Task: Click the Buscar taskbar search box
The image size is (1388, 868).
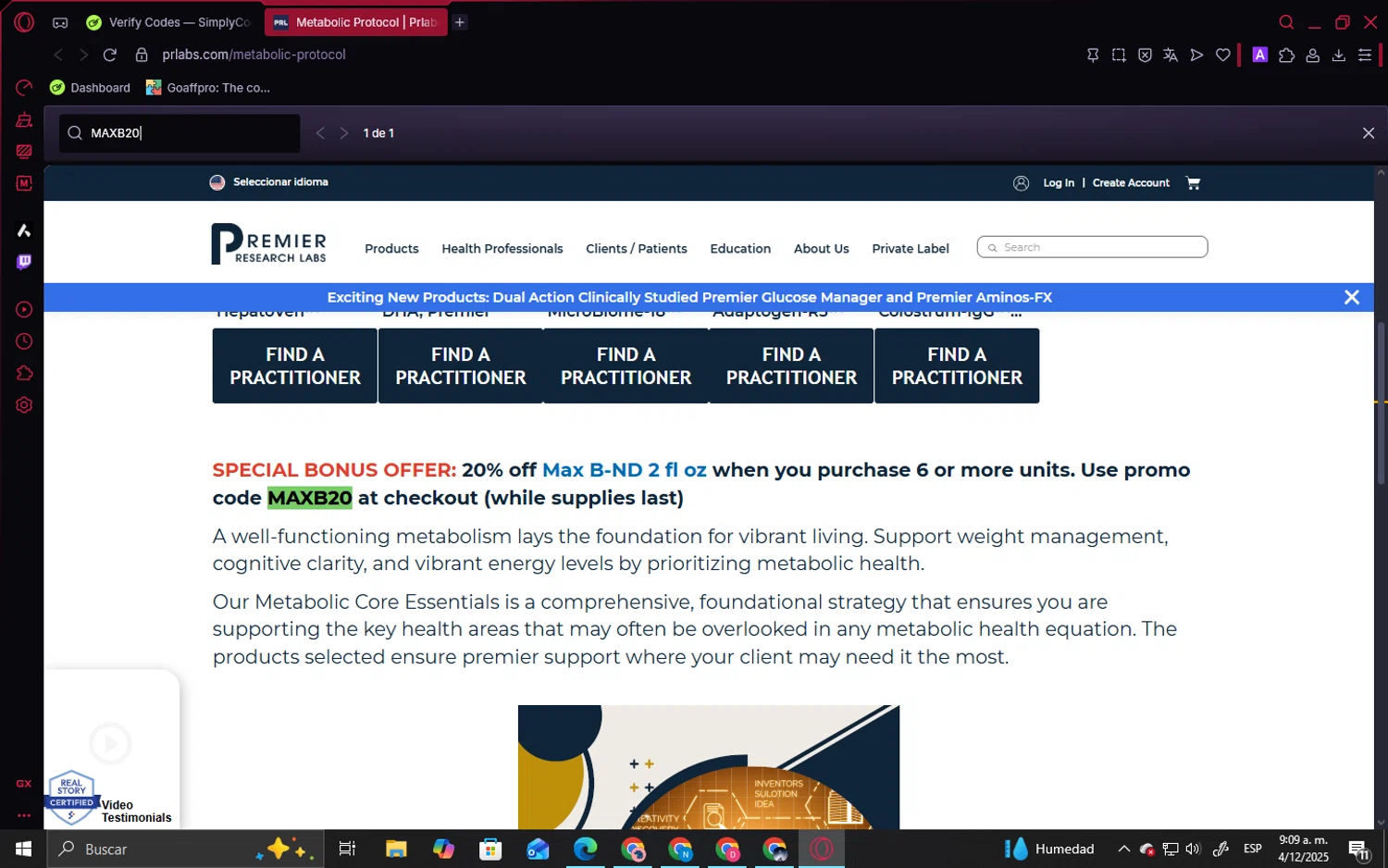Action: [x=185, y=849]
